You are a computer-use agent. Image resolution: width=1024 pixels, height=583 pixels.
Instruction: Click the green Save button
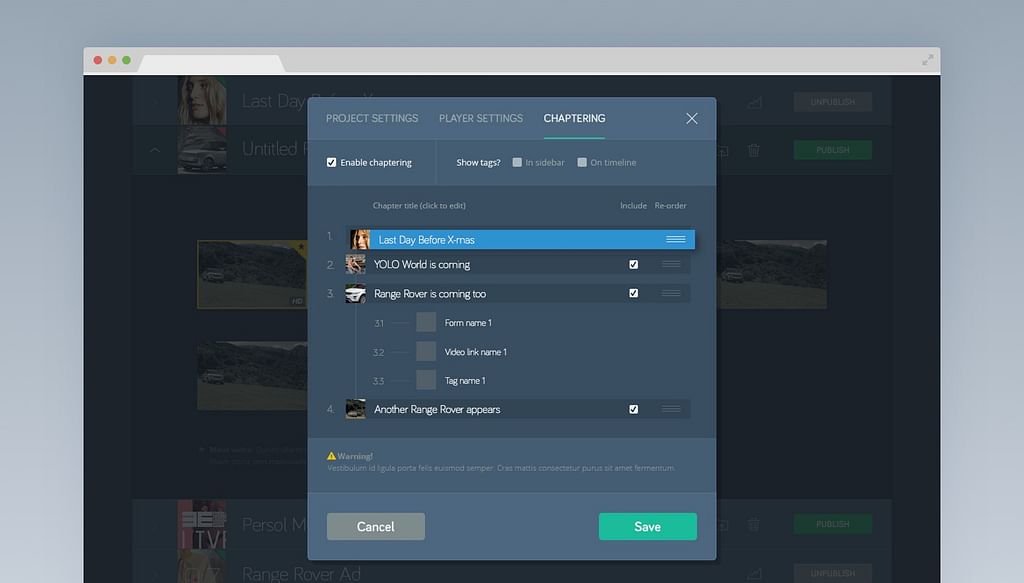pos(647,526)
